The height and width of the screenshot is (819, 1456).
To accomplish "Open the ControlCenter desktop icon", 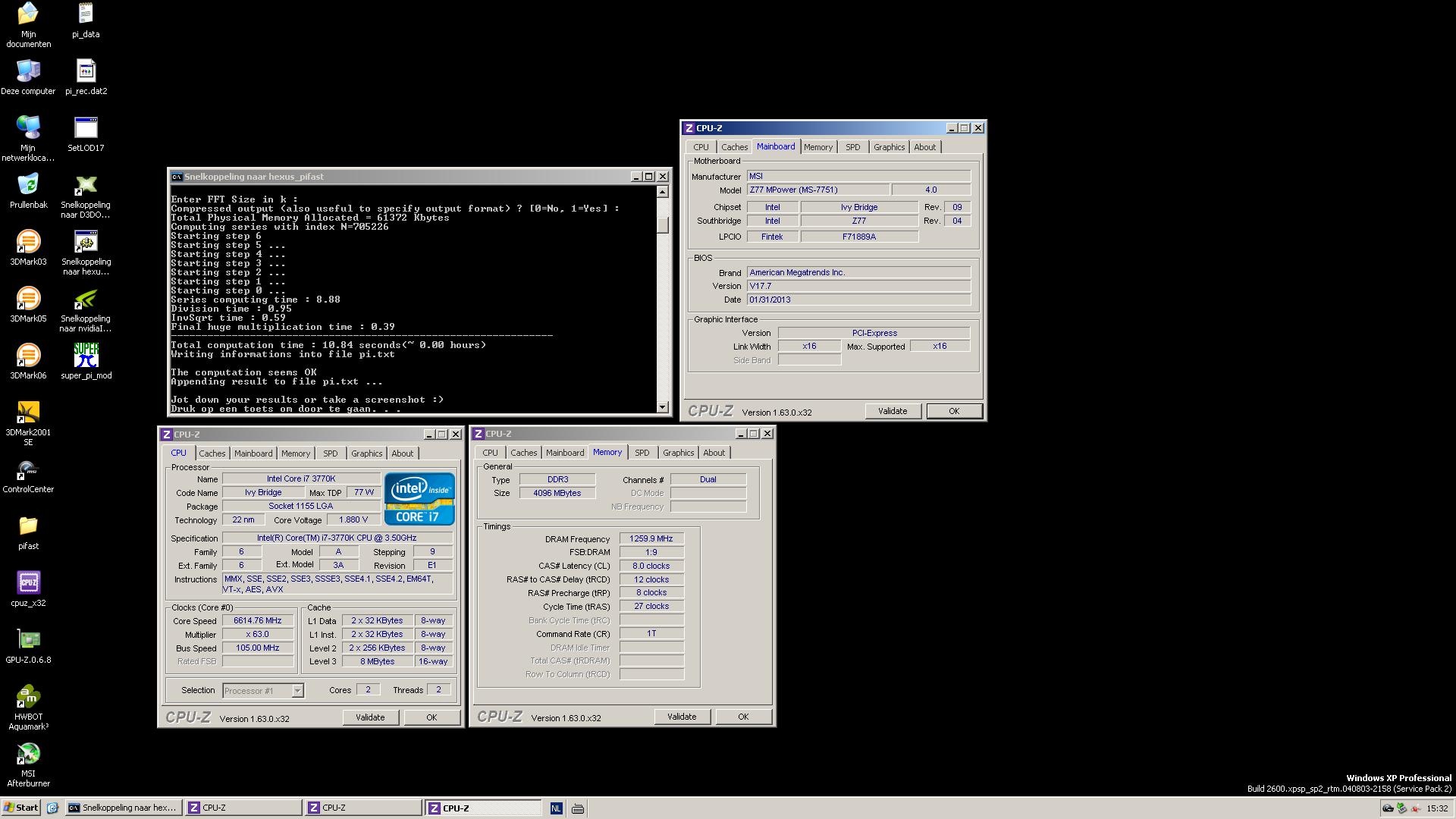I will [x=28, y=469].
